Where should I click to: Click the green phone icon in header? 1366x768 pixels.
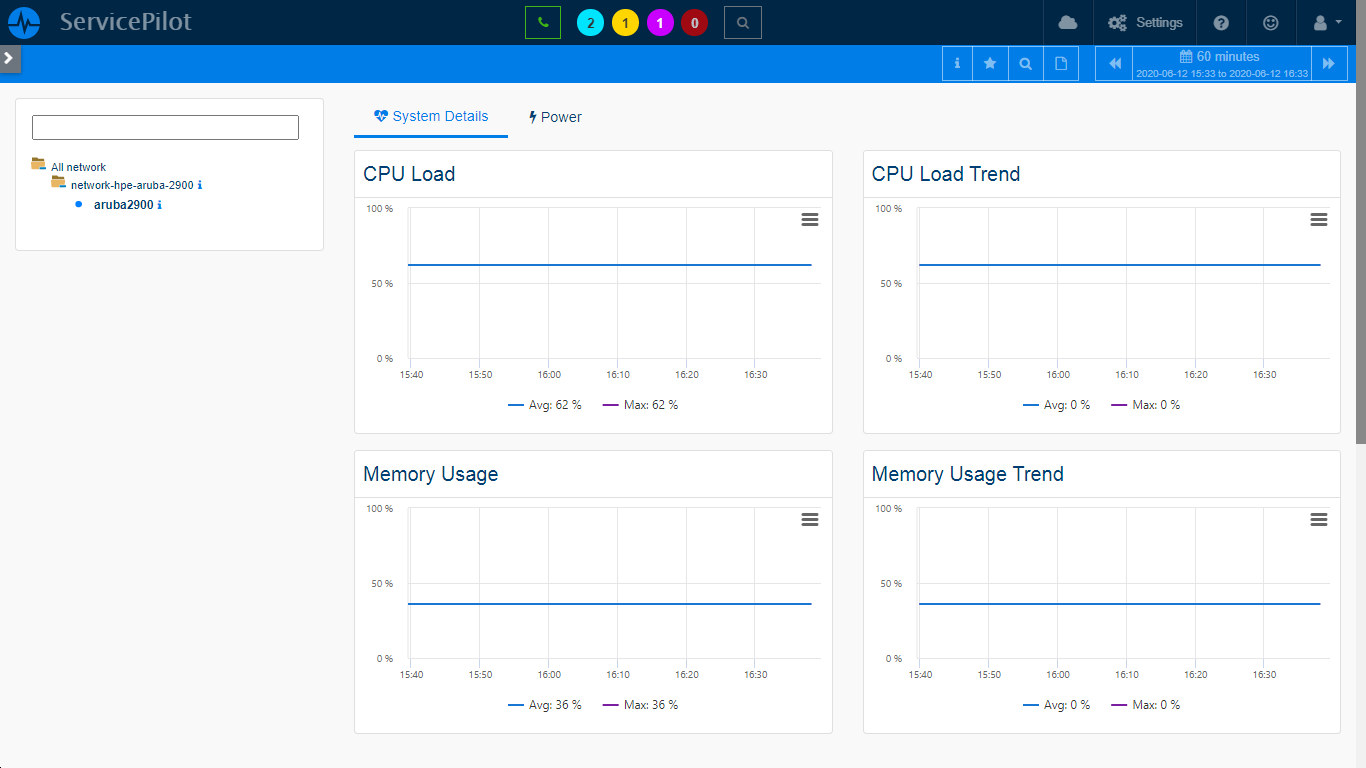[543, 22]
